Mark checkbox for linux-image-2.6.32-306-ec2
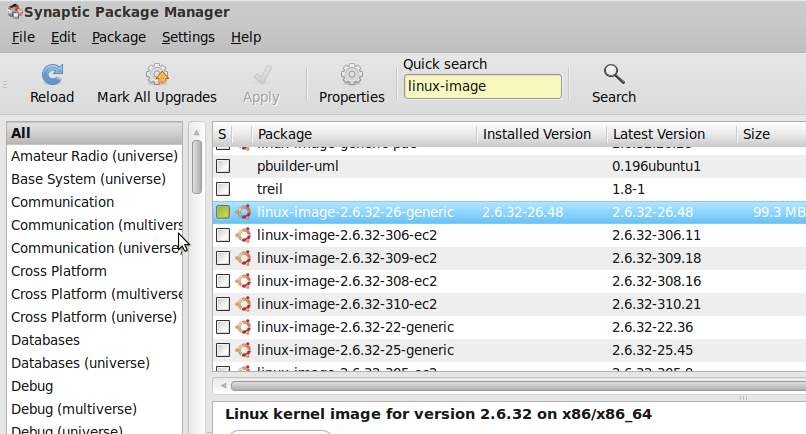This screenshot has height=434, width=806. [x=223, y=235]
